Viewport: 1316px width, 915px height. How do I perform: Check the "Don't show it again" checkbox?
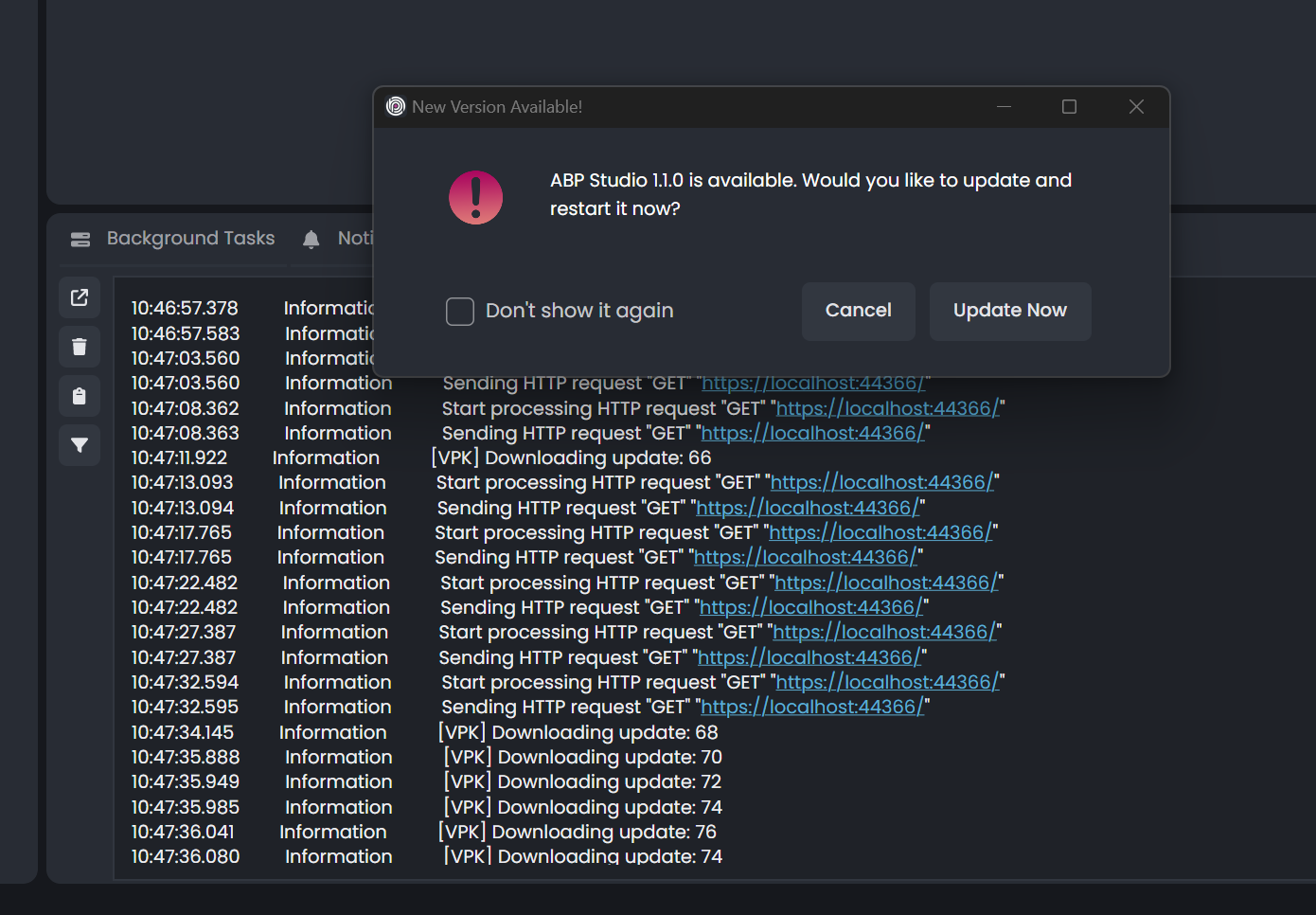click(x=460, y=311)
